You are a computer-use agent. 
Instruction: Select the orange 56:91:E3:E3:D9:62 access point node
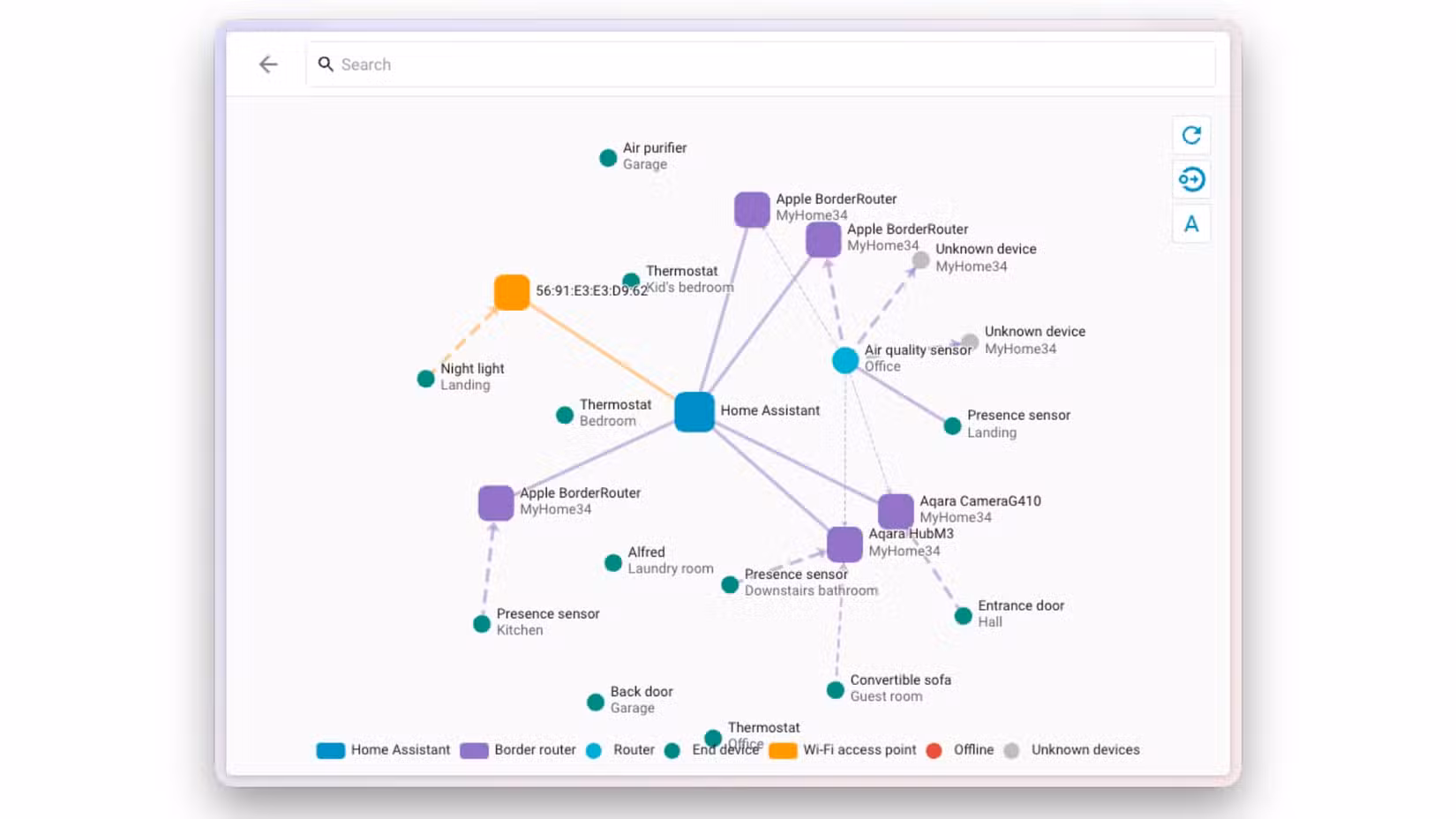click(x=512, y=292)
